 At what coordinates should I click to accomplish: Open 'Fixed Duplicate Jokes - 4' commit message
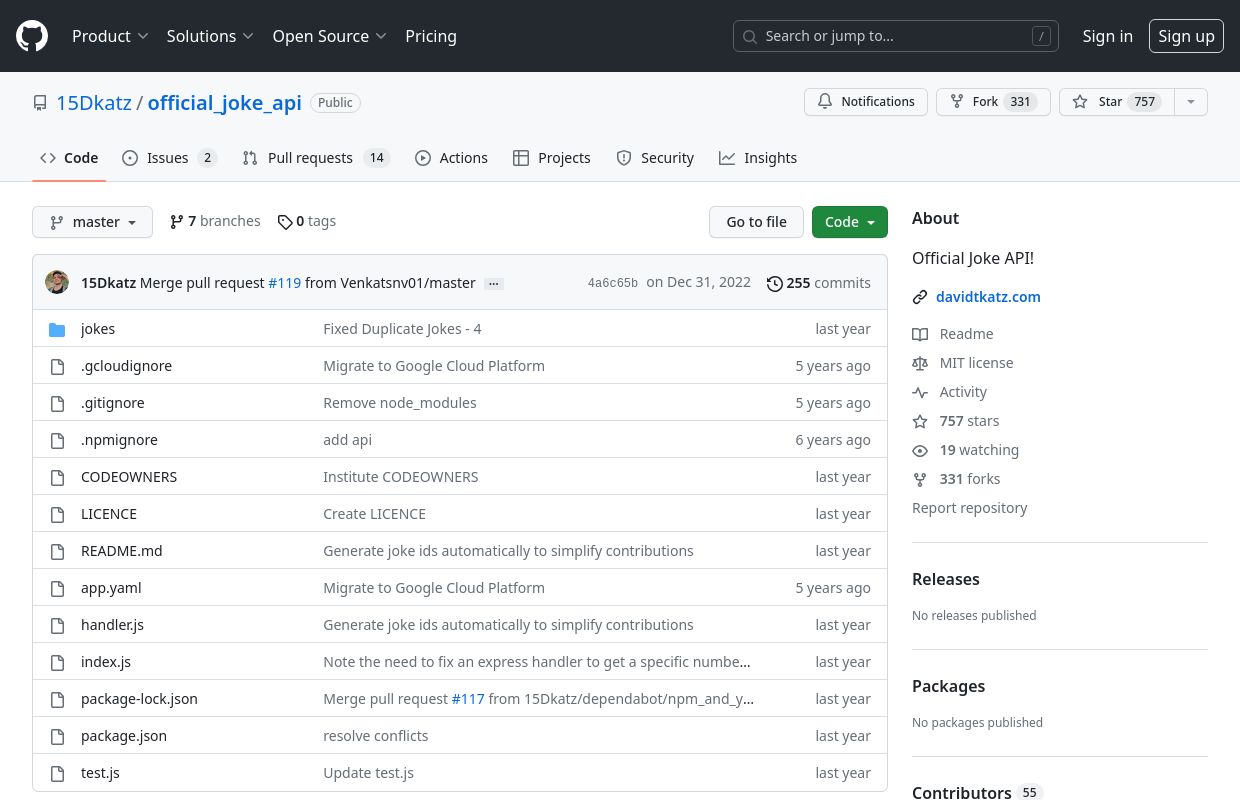pos(402,329)
